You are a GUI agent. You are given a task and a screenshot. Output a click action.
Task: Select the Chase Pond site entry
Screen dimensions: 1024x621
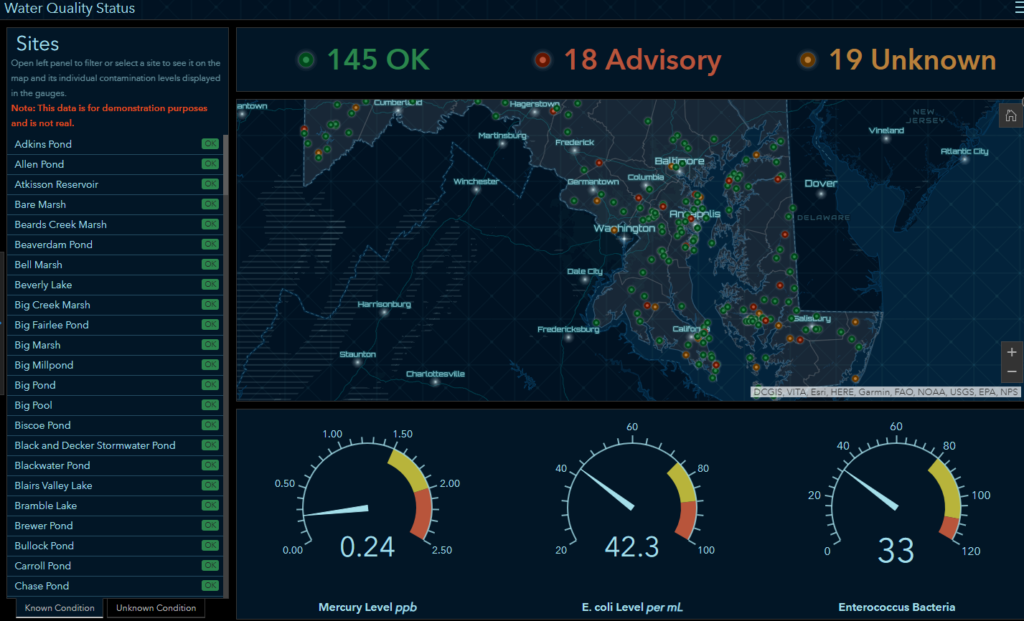pyautogui.click(x=42, y=586)
